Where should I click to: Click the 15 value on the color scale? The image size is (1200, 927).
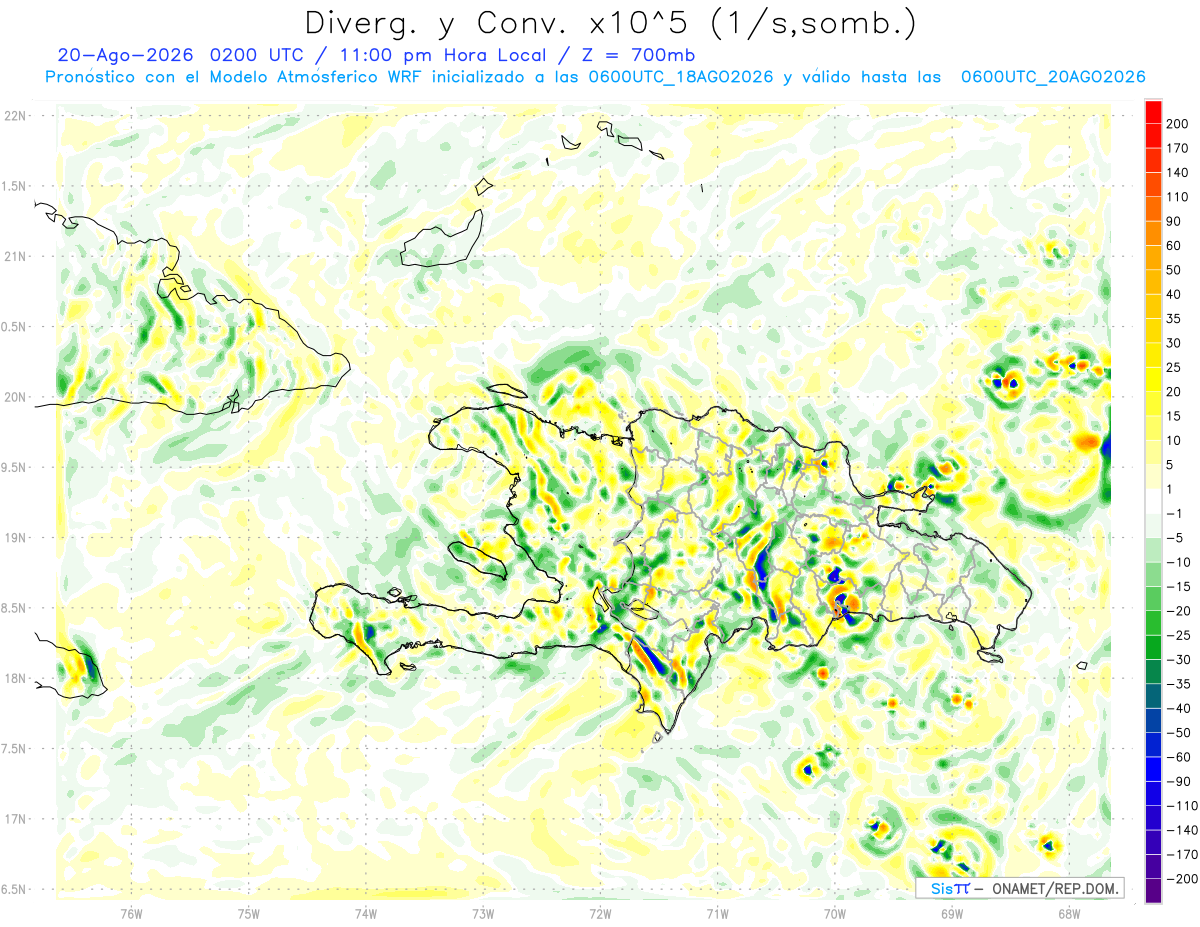click(x=1174, y=416)
